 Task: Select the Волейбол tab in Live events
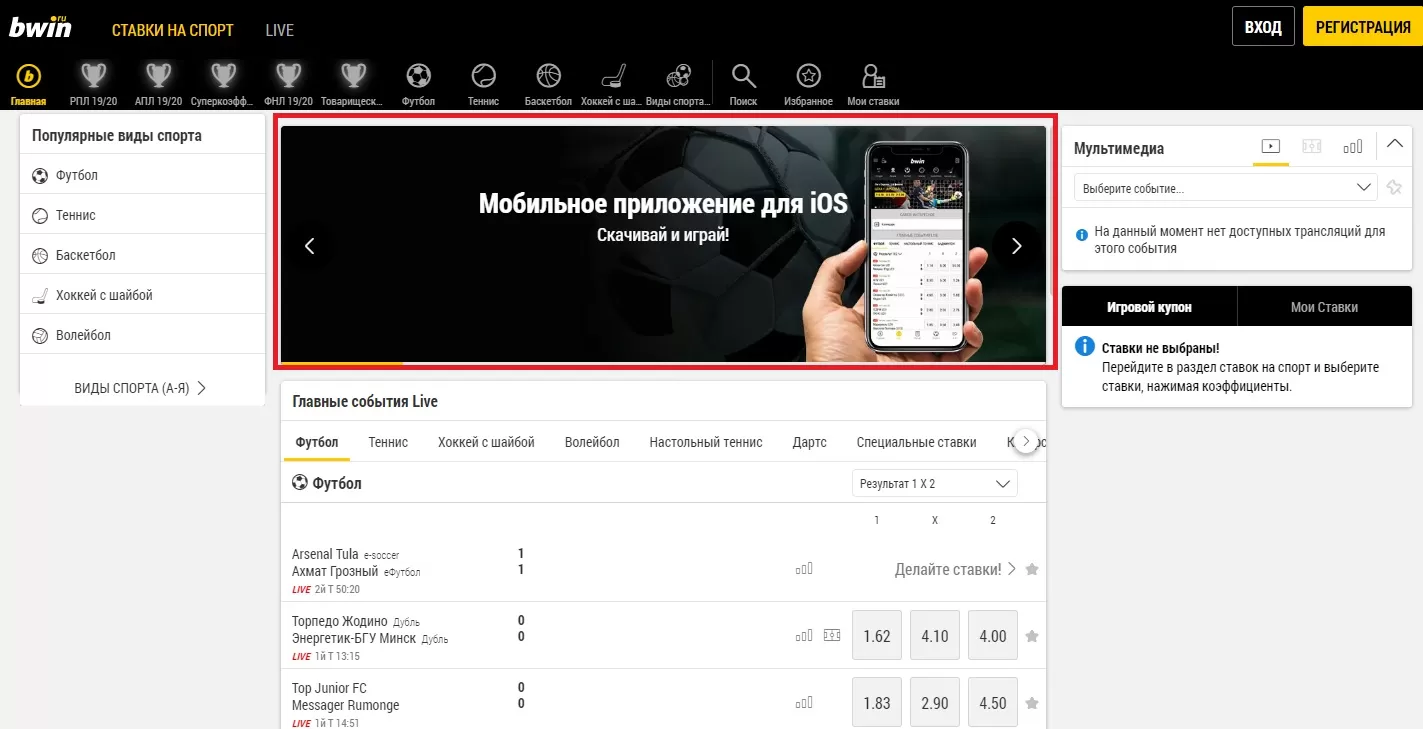[x=592, y=442]
